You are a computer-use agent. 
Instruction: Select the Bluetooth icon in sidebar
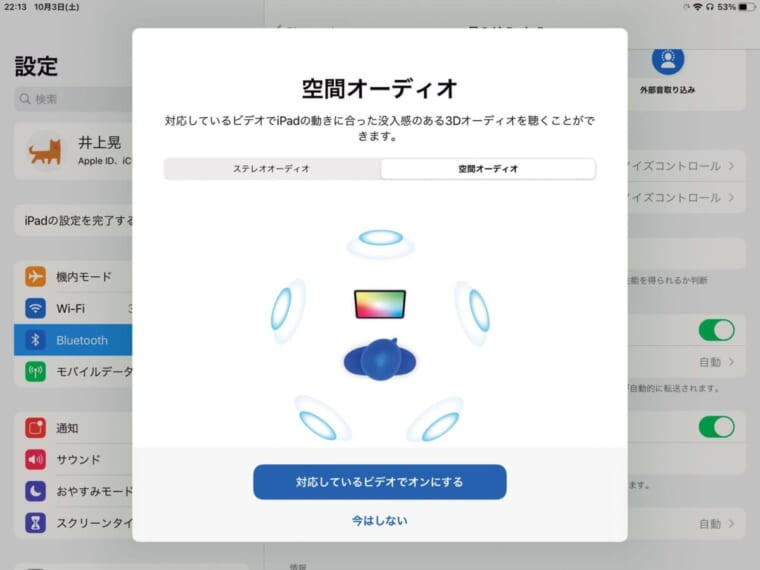[35, 340]
